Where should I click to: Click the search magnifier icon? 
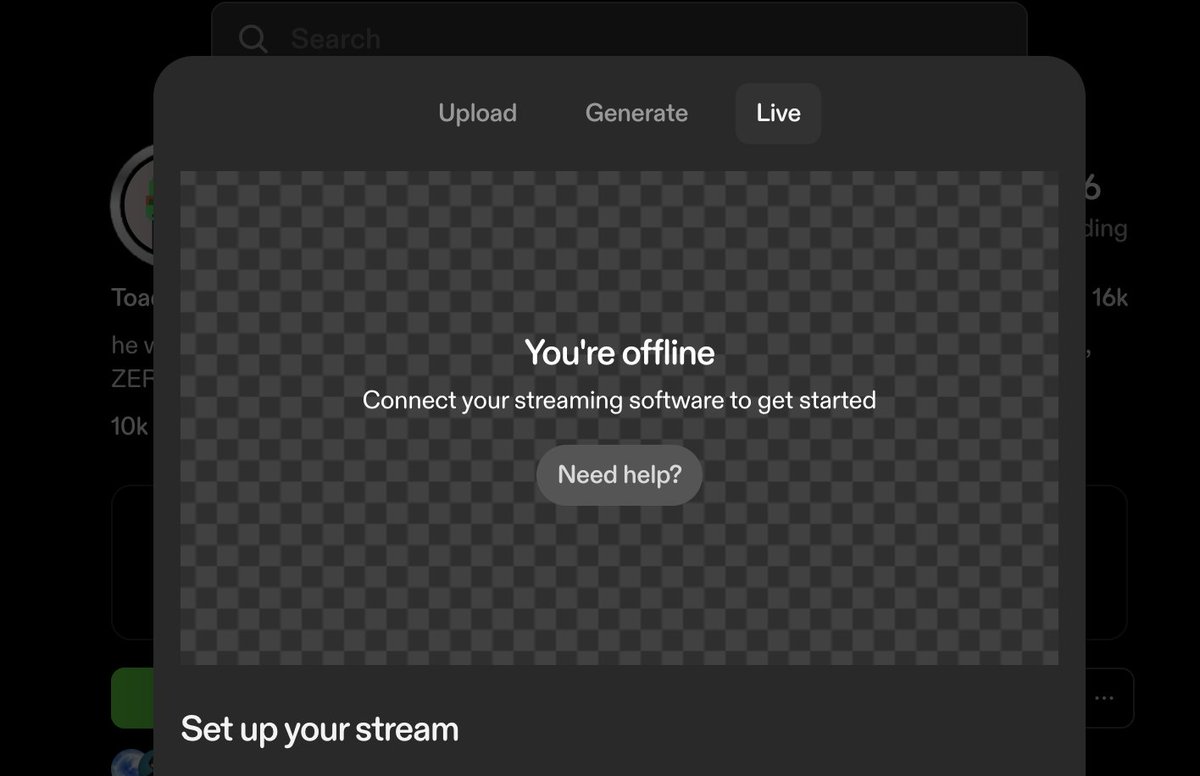[x=253, y=38]
